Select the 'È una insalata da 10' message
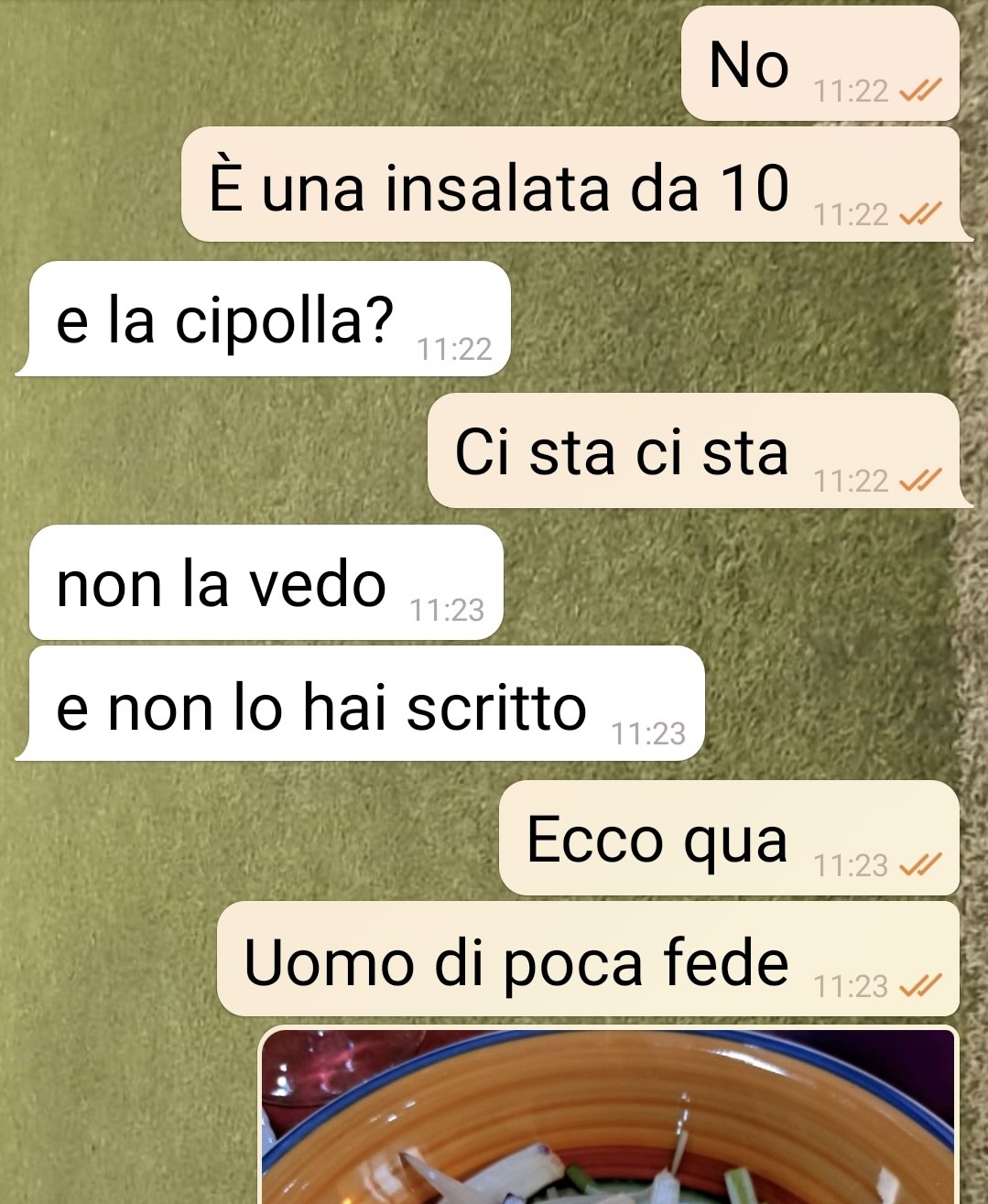The image size is (988, 1204). click(x=577, y=184)
